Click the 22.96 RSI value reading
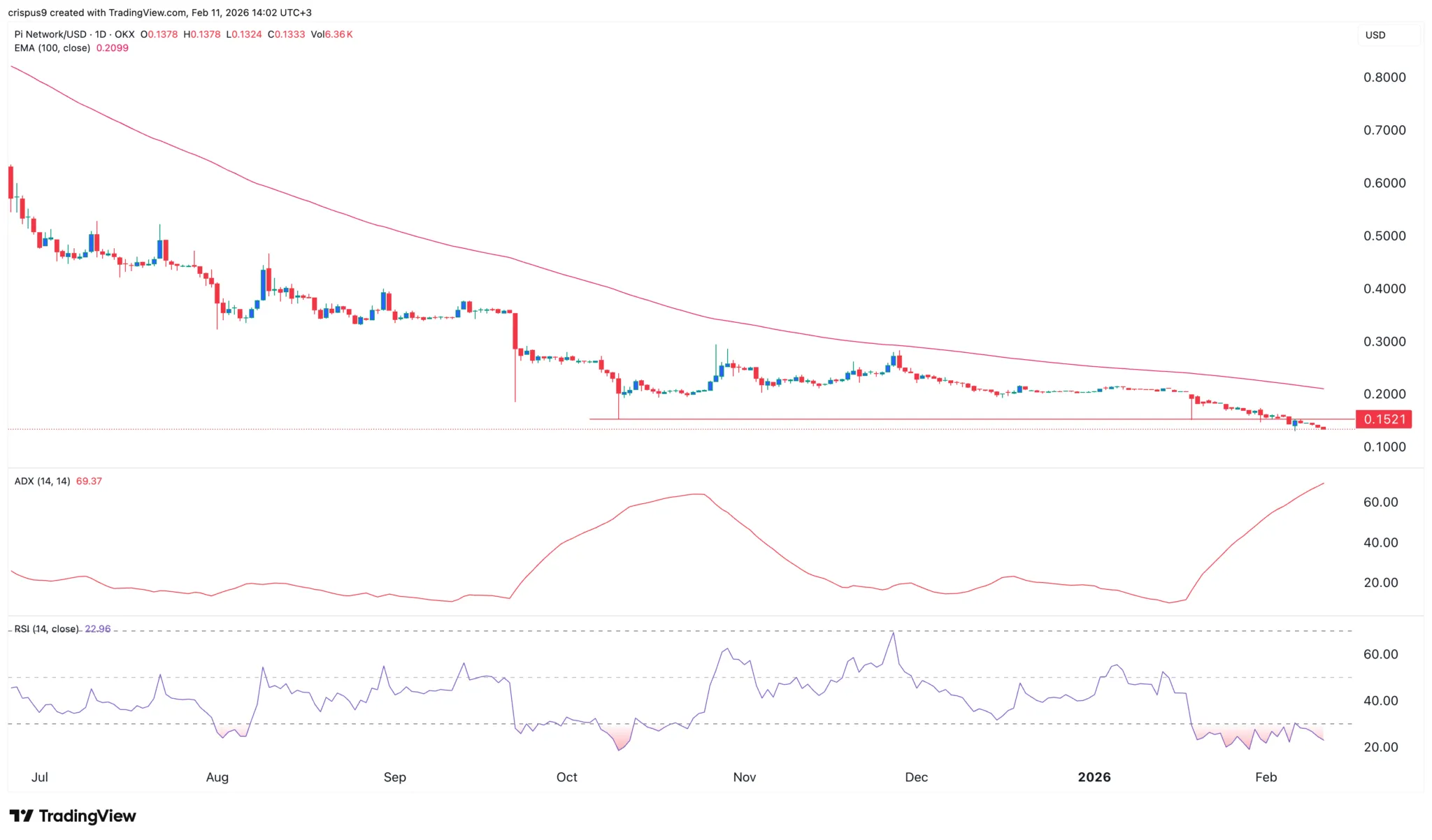 pos(98,629)
